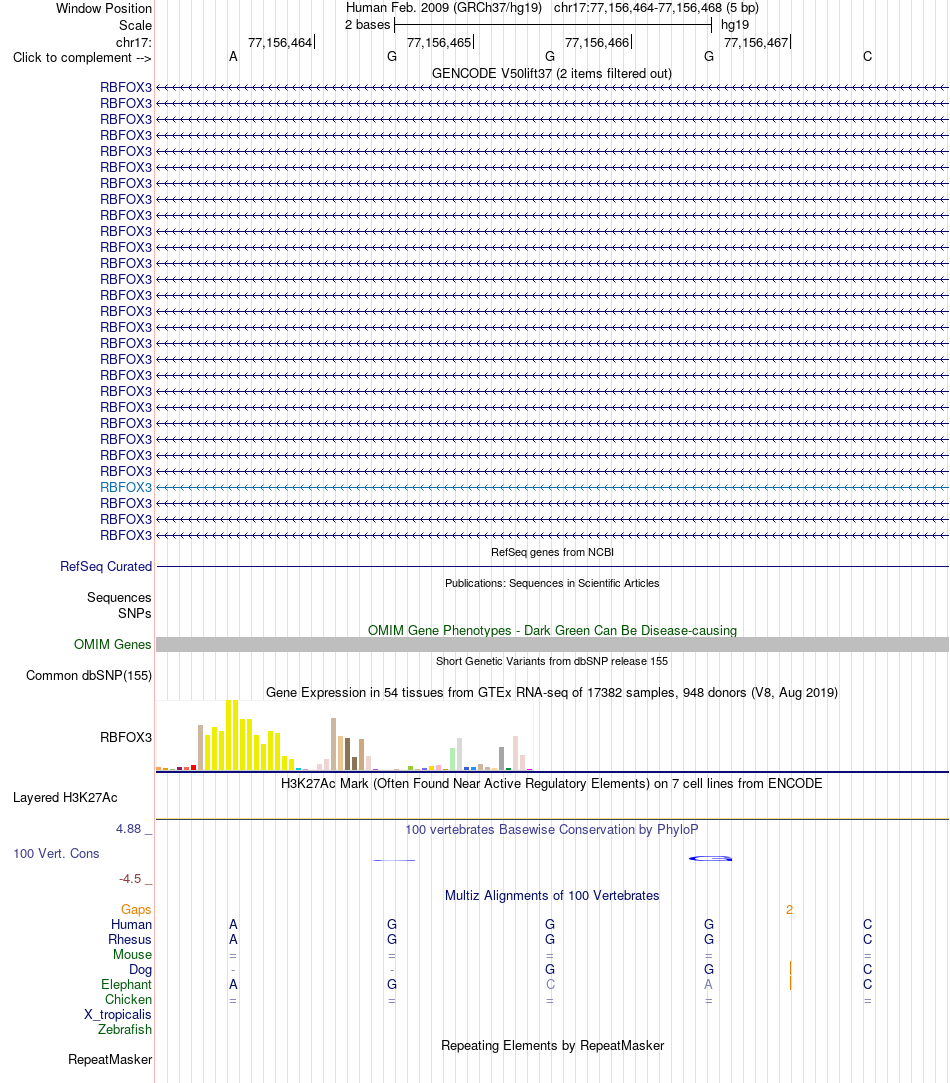Screen dimensions: 950x1083
Task: Click the 'SNPs' track label
Action: [x=135, y=613]
